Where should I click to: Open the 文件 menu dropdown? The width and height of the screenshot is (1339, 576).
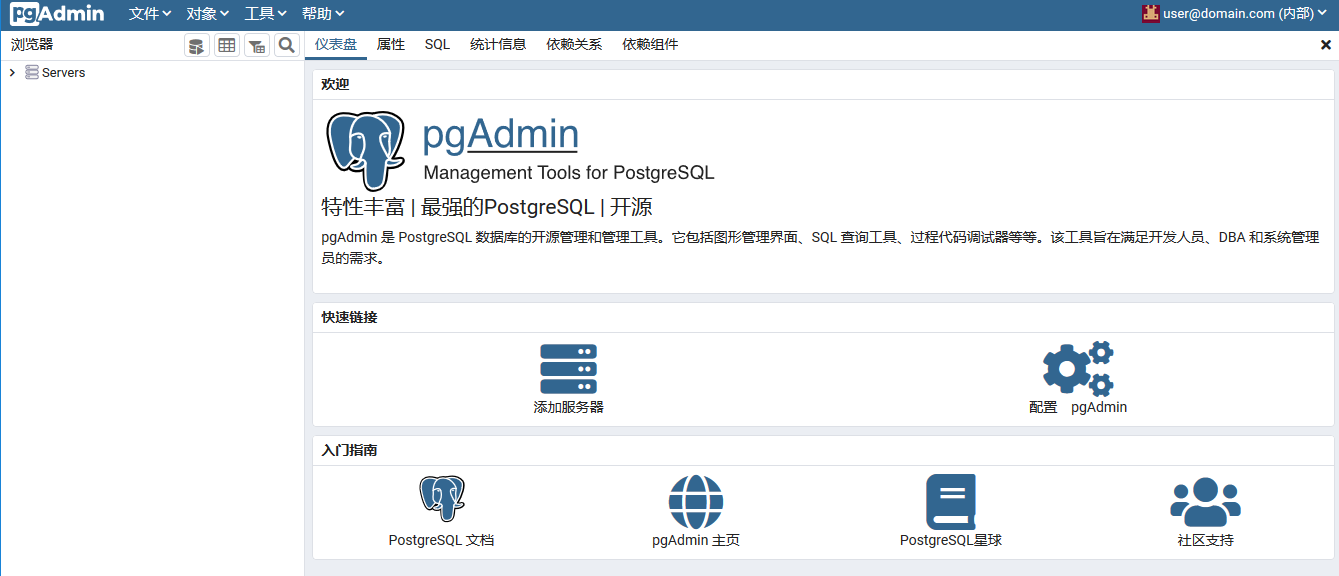click(148, 14)
